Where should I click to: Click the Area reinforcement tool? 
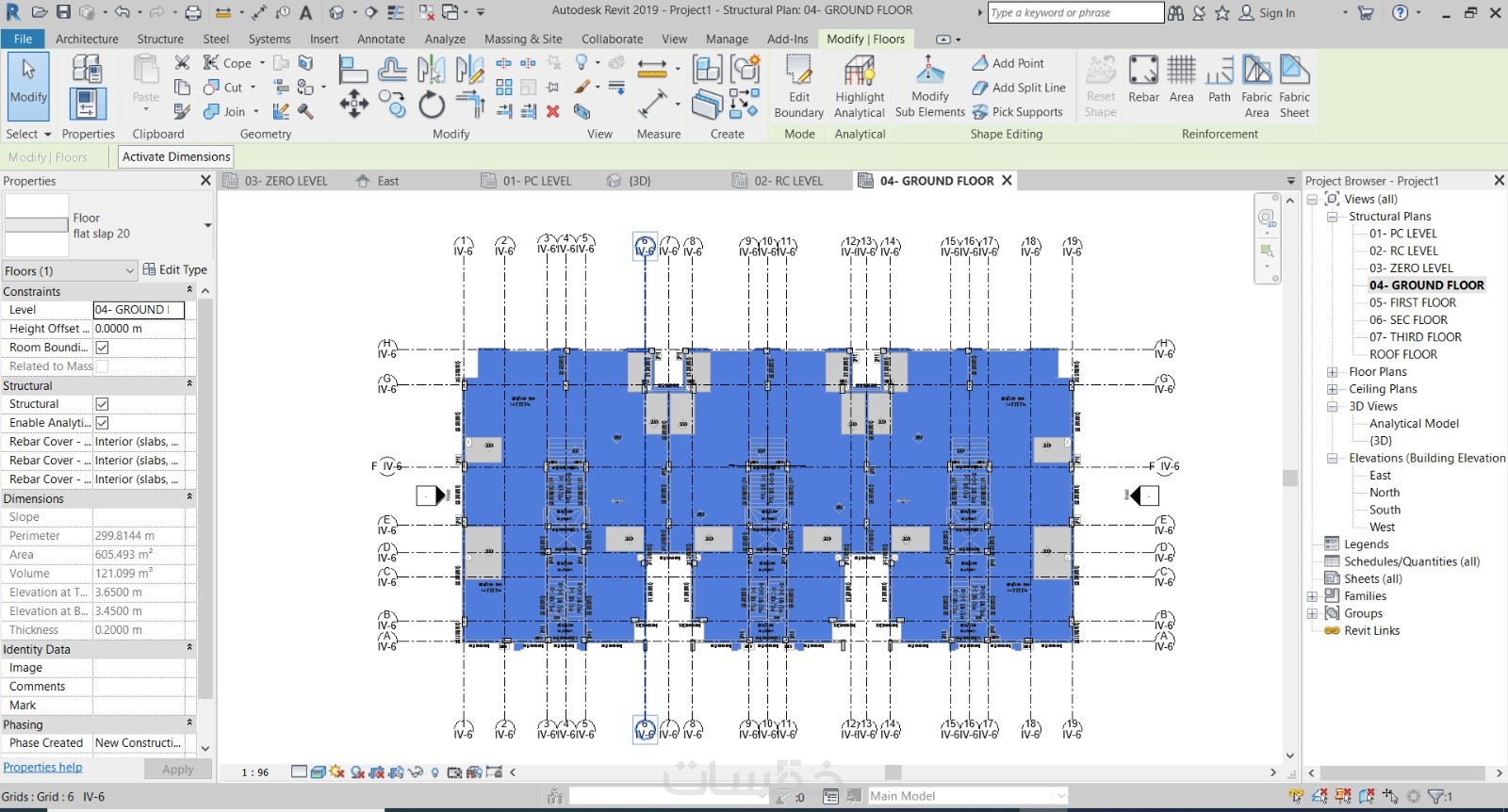click(1181, 80)
